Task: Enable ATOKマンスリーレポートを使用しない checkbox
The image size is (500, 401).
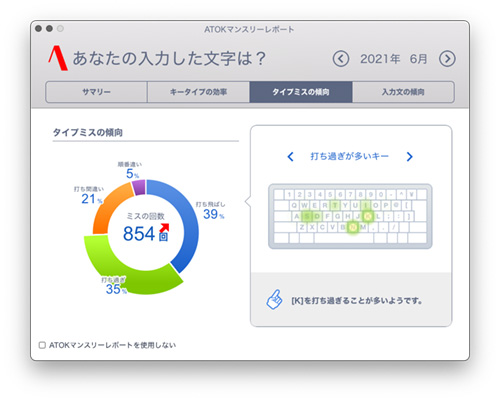Action: (42, 345)
